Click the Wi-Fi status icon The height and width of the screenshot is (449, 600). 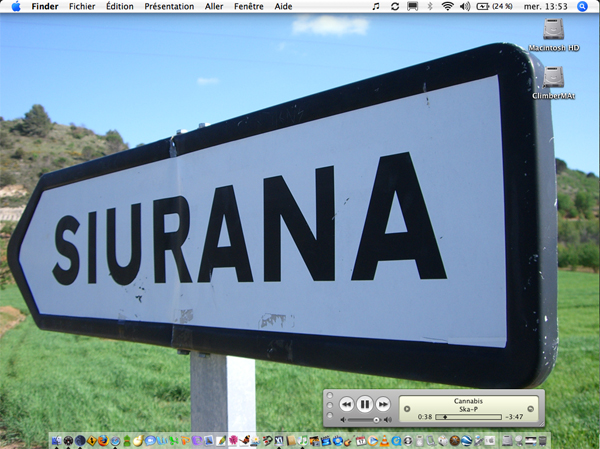(x=447, y=6)
